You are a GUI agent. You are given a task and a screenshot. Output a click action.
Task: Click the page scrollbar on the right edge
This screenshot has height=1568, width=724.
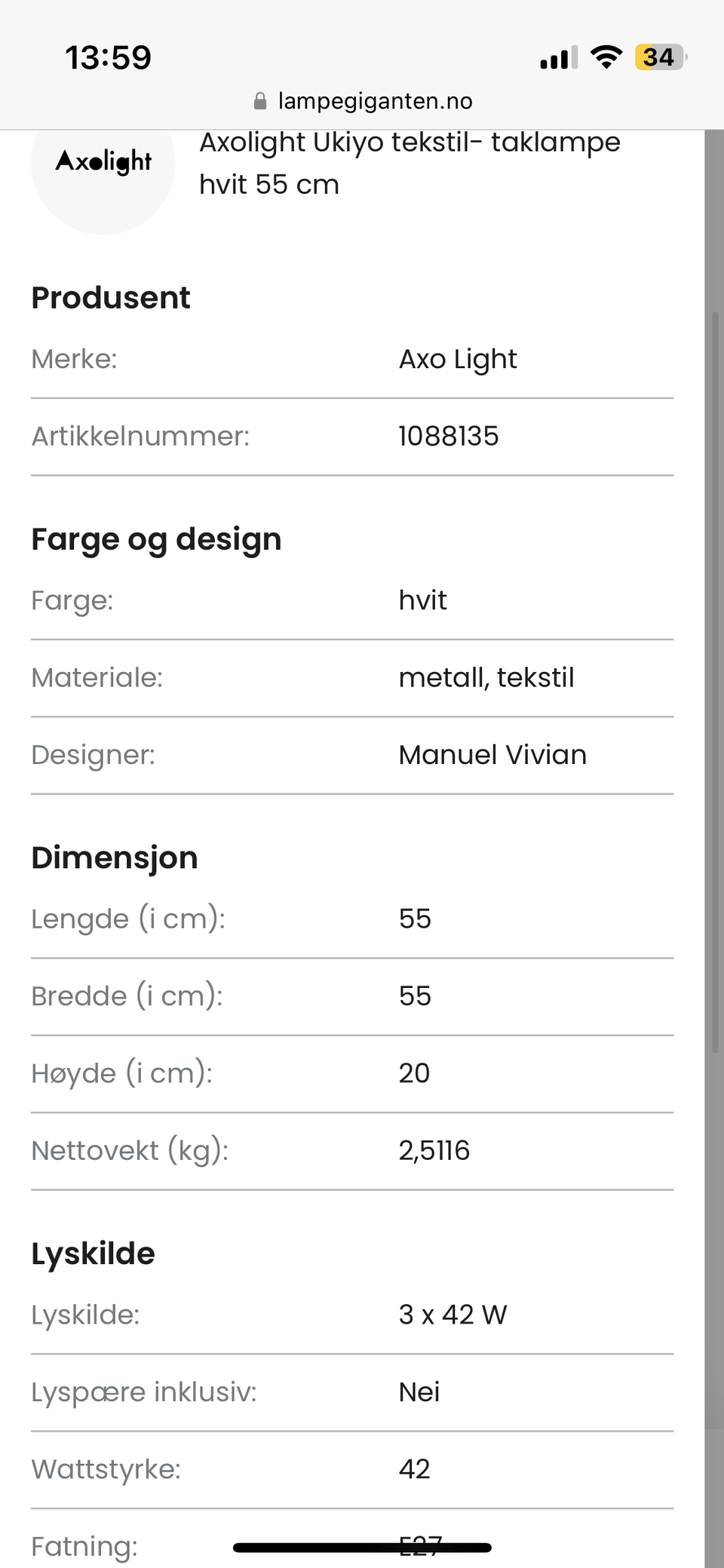coord(715,679)
